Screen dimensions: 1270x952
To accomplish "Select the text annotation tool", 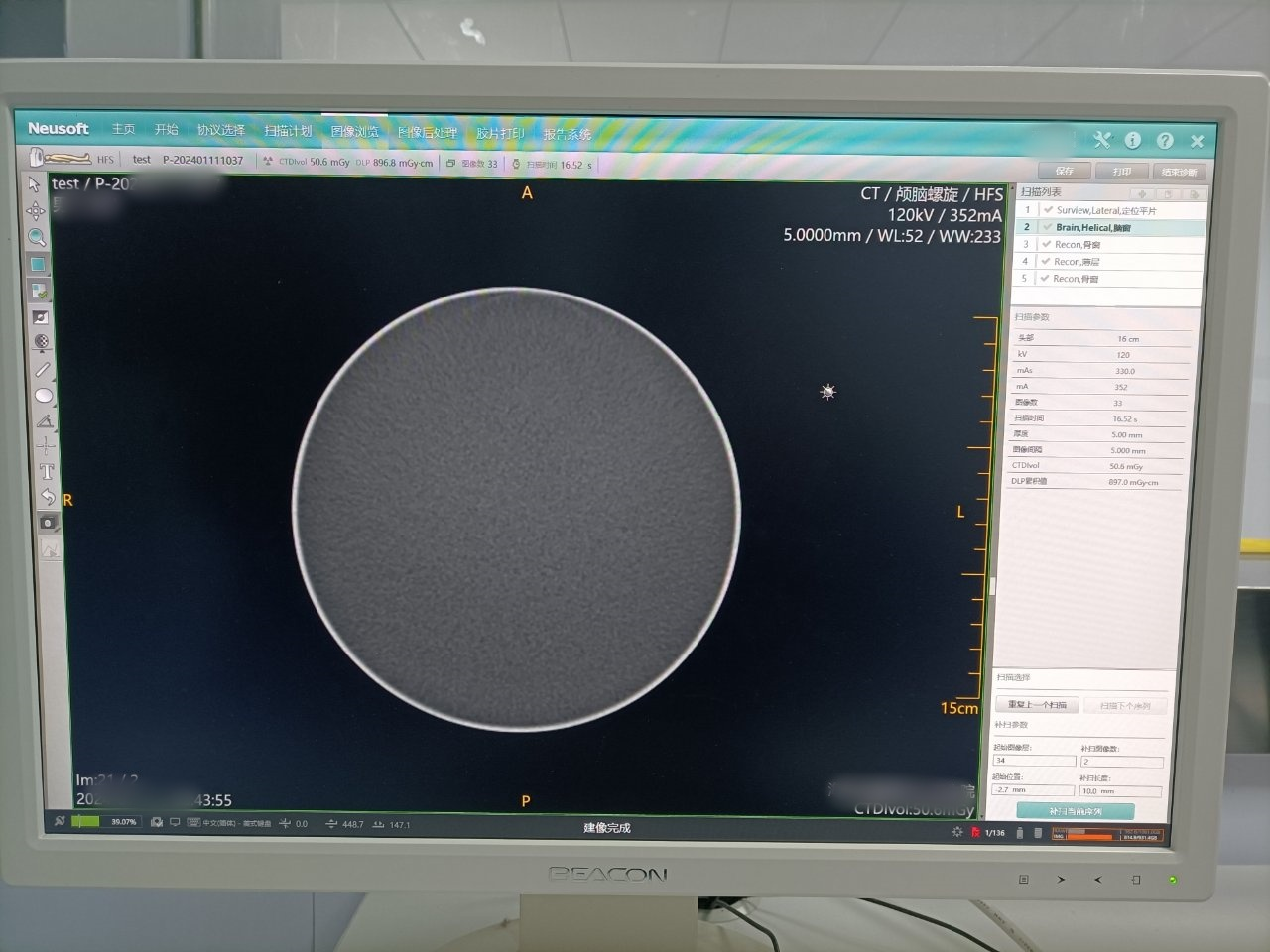I will (x=47, y=472).
